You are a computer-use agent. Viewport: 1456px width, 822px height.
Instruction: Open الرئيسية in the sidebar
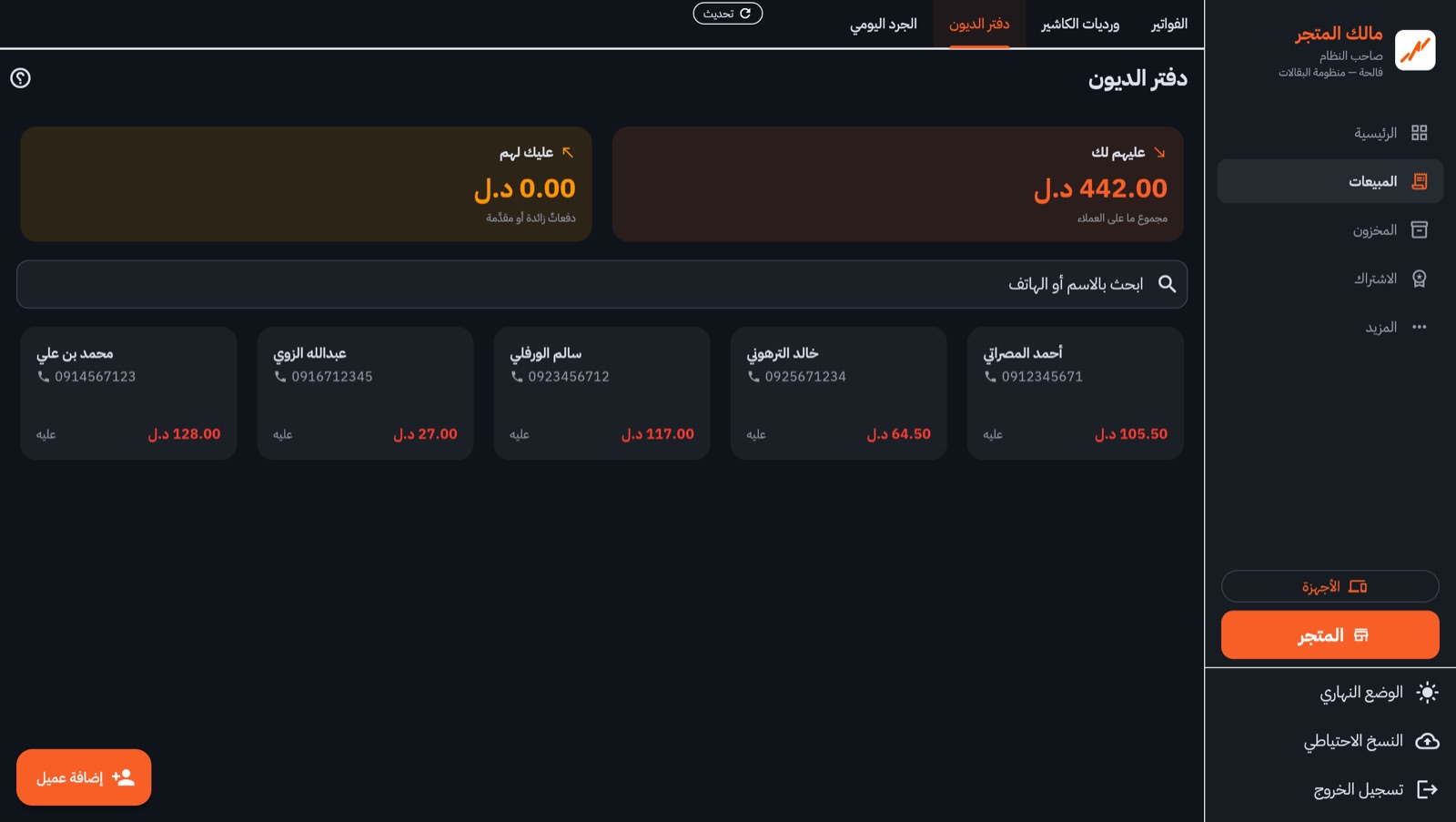[x=1330, y=133]
